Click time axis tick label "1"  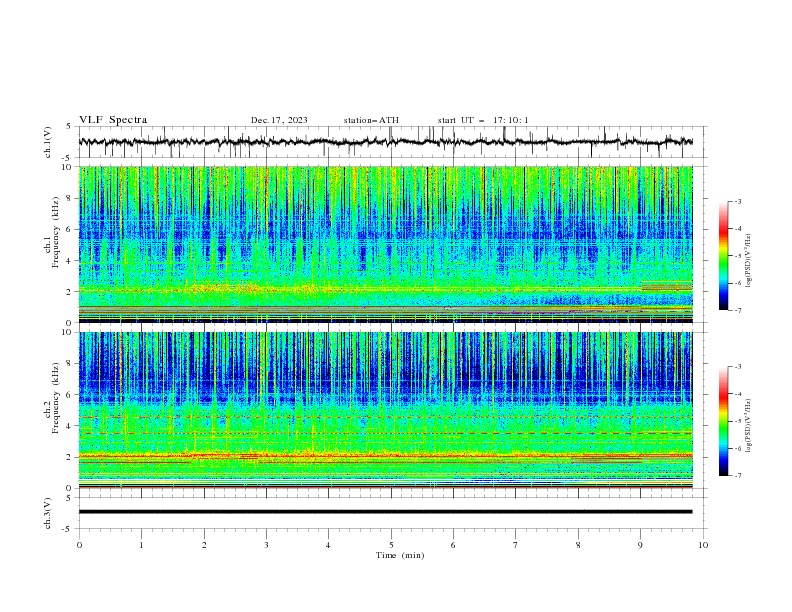pyautogui.click(x=141, y=545)
